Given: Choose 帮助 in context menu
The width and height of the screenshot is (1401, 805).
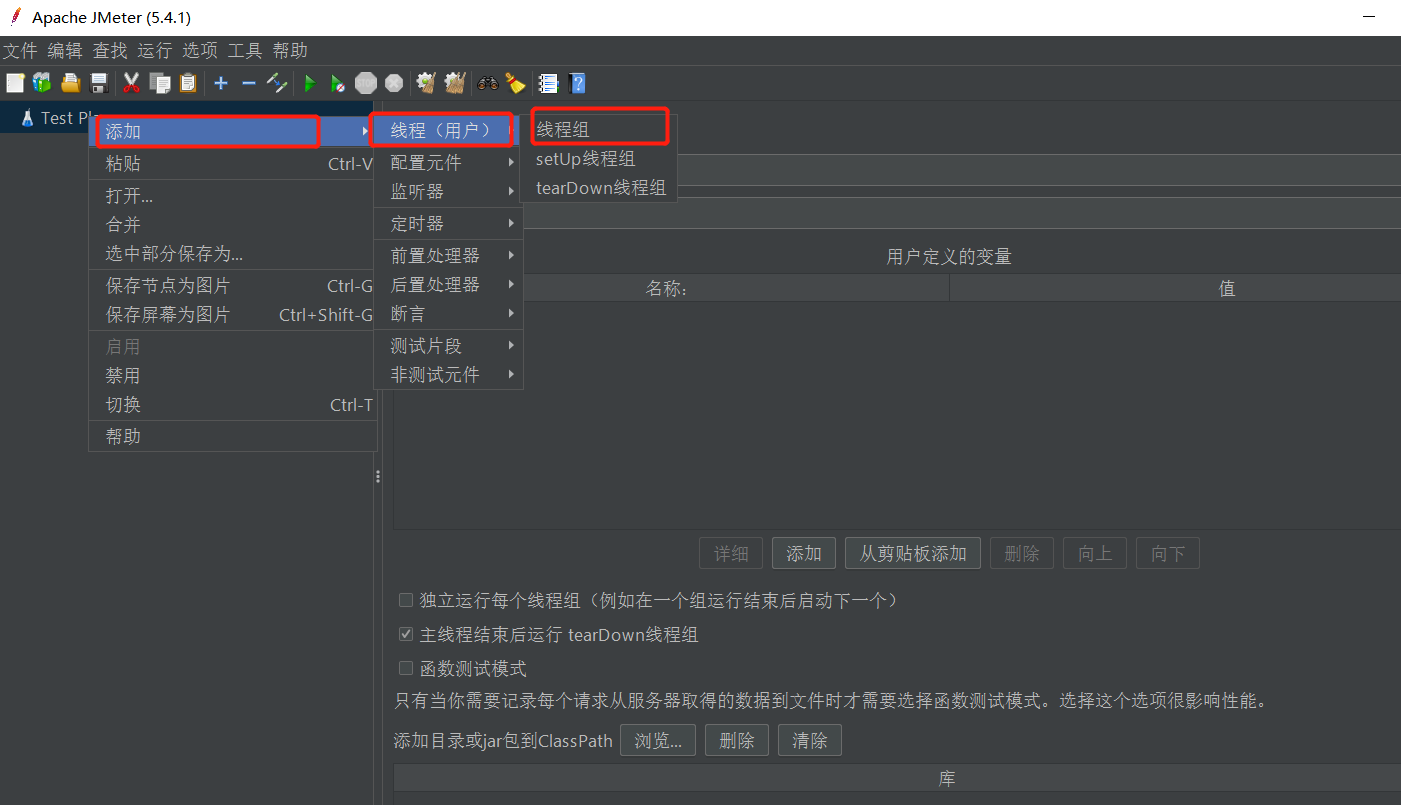Looking at the screenshot, I should point(233,437).
